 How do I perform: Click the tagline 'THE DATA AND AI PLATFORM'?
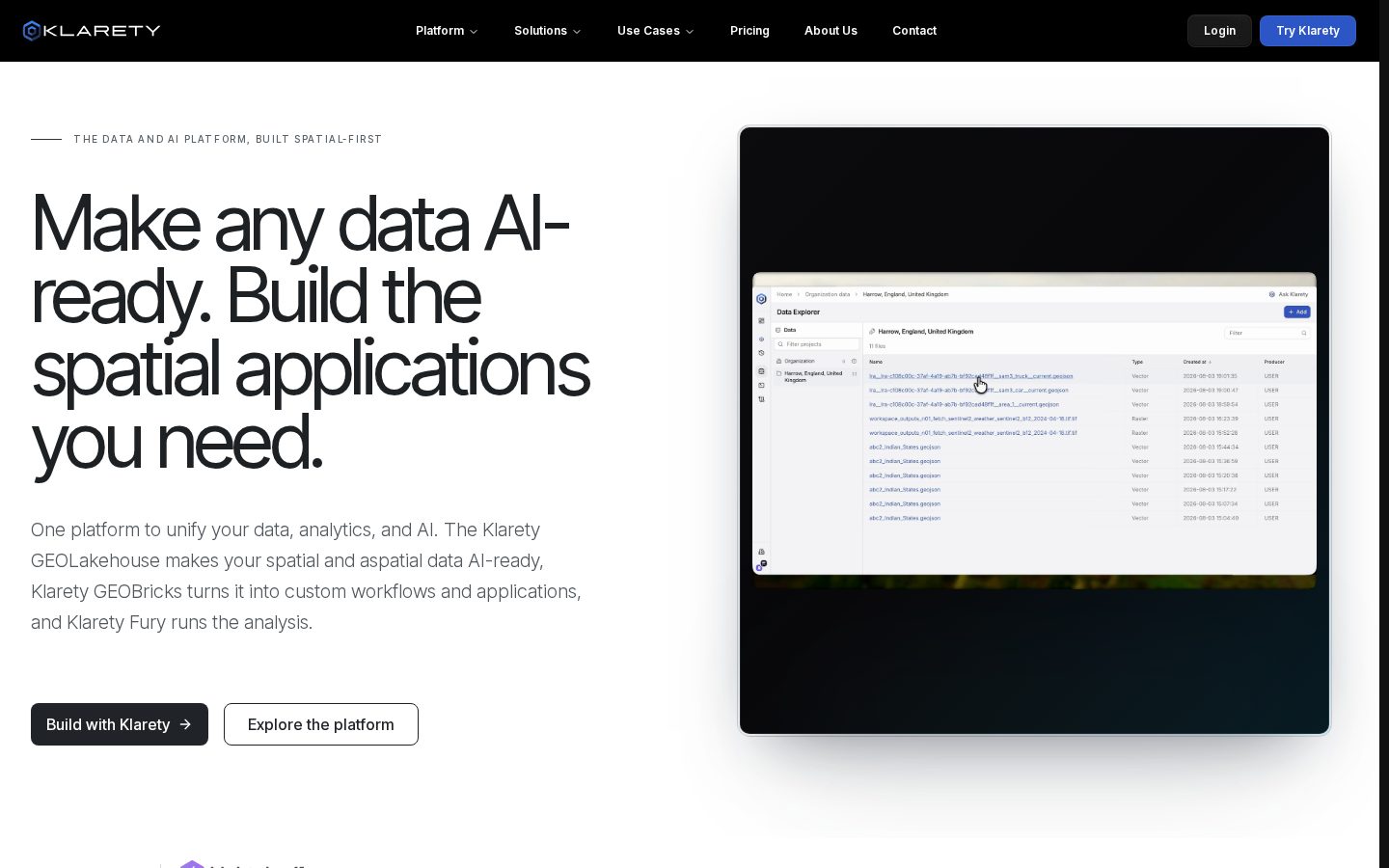coord(228,139)
